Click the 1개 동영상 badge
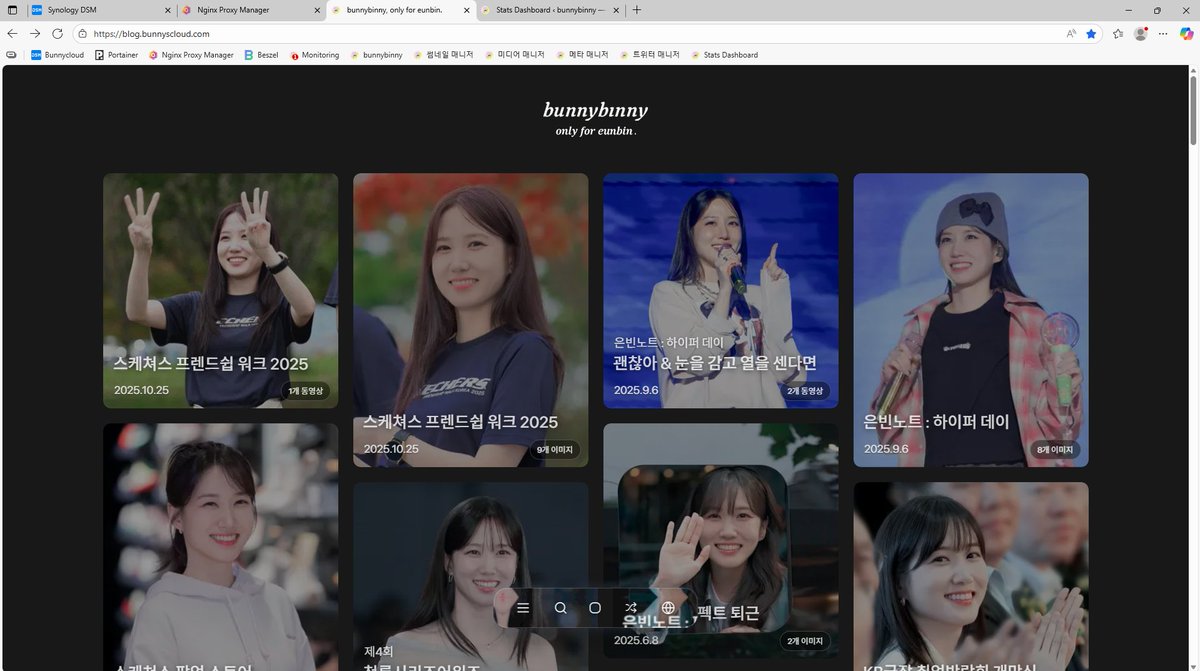Viewport: 1200px width, 671px height. [x=305, y=391]
